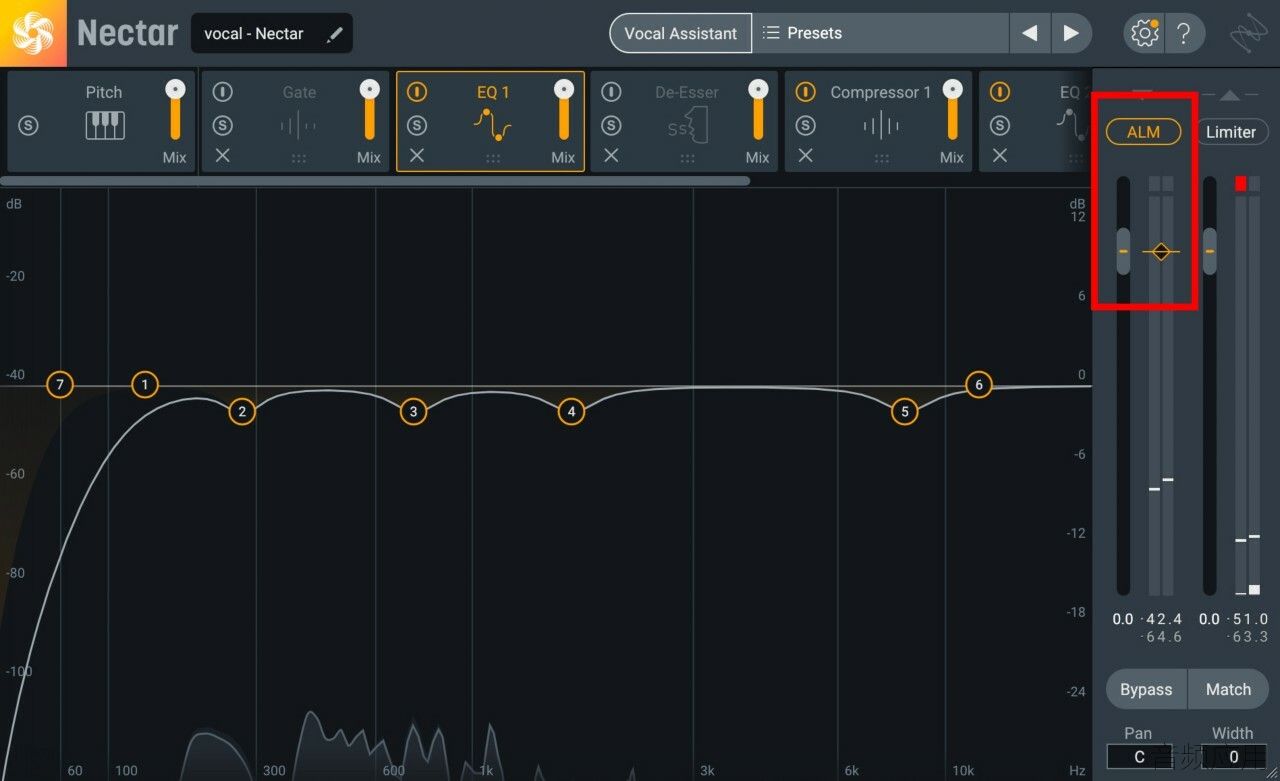This screenshot has height=781, width=1280.
Task: Toggle power on the Gate module
Action: [x=222, y=92]
